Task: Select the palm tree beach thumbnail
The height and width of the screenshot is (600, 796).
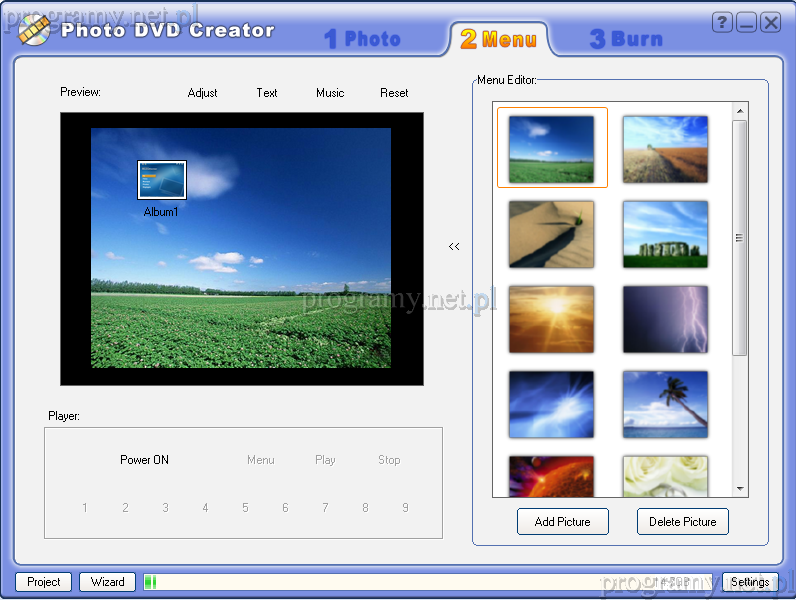Action: tap(665, 404)
